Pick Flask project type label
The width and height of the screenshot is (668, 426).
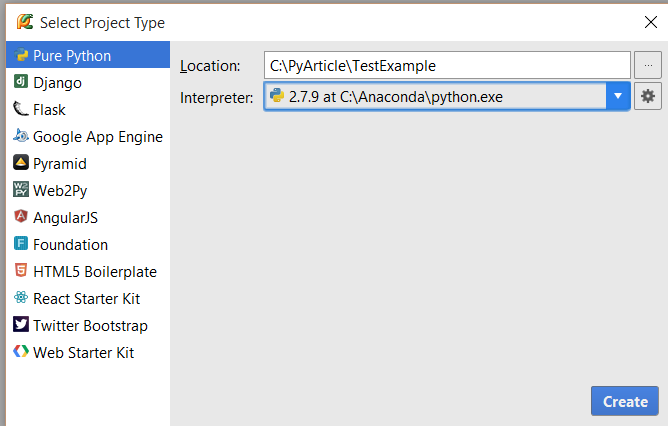(49, 109)
